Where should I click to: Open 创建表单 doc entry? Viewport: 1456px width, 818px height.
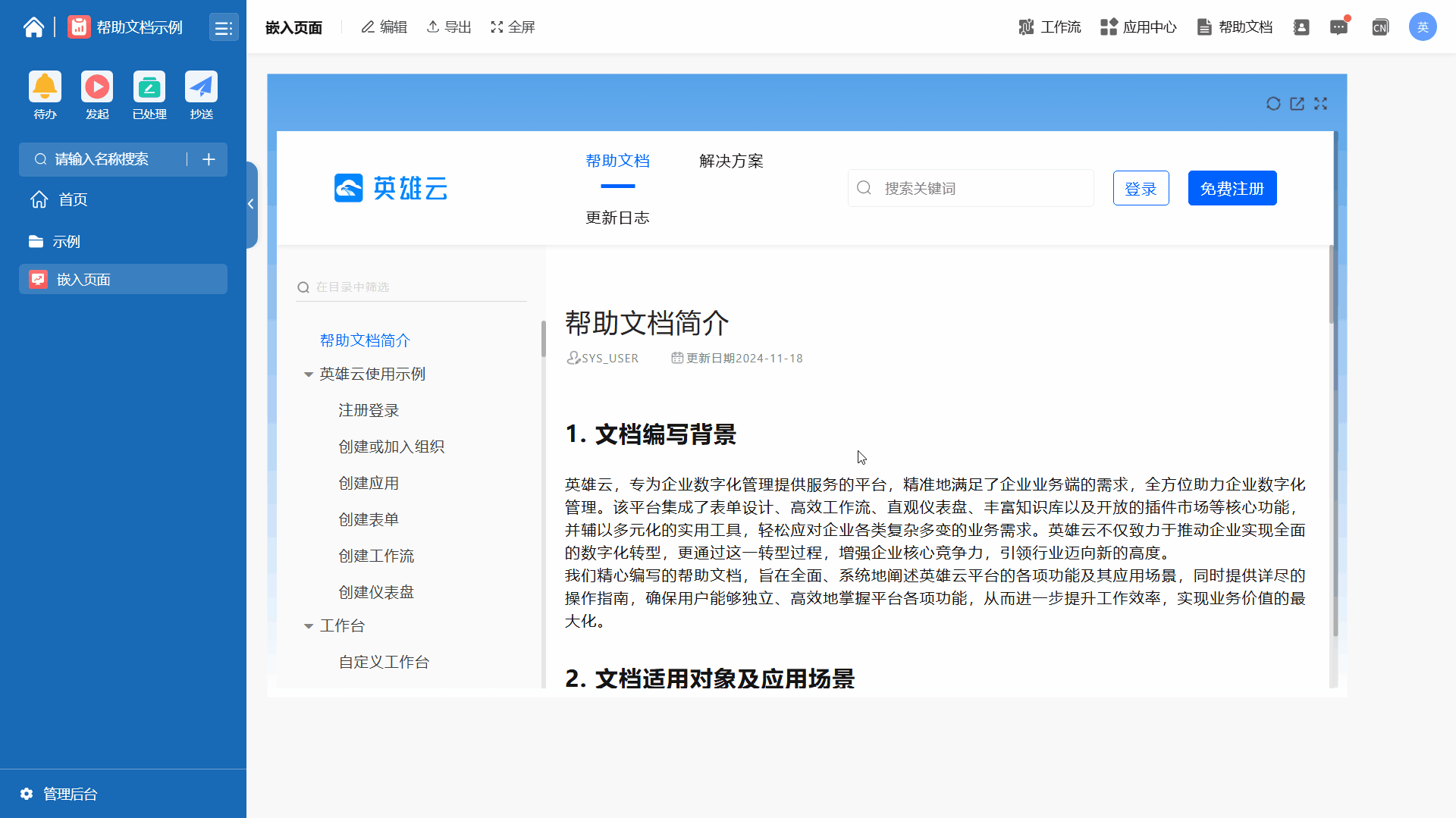(369, 519)
